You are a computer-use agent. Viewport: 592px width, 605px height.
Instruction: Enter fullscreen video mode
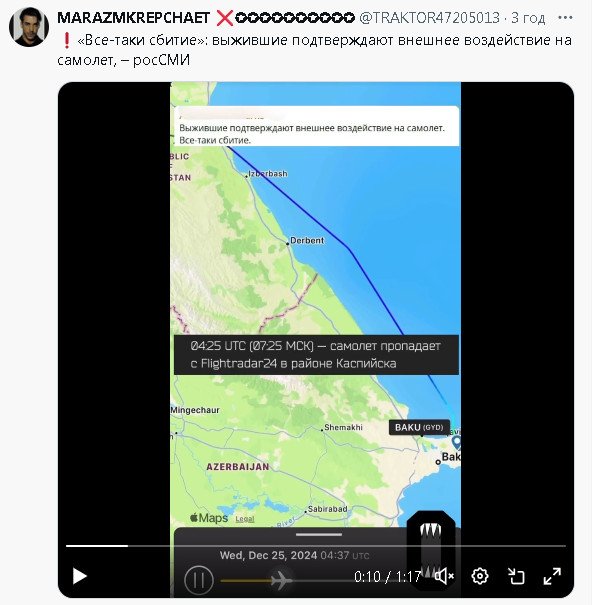[552, 576]
